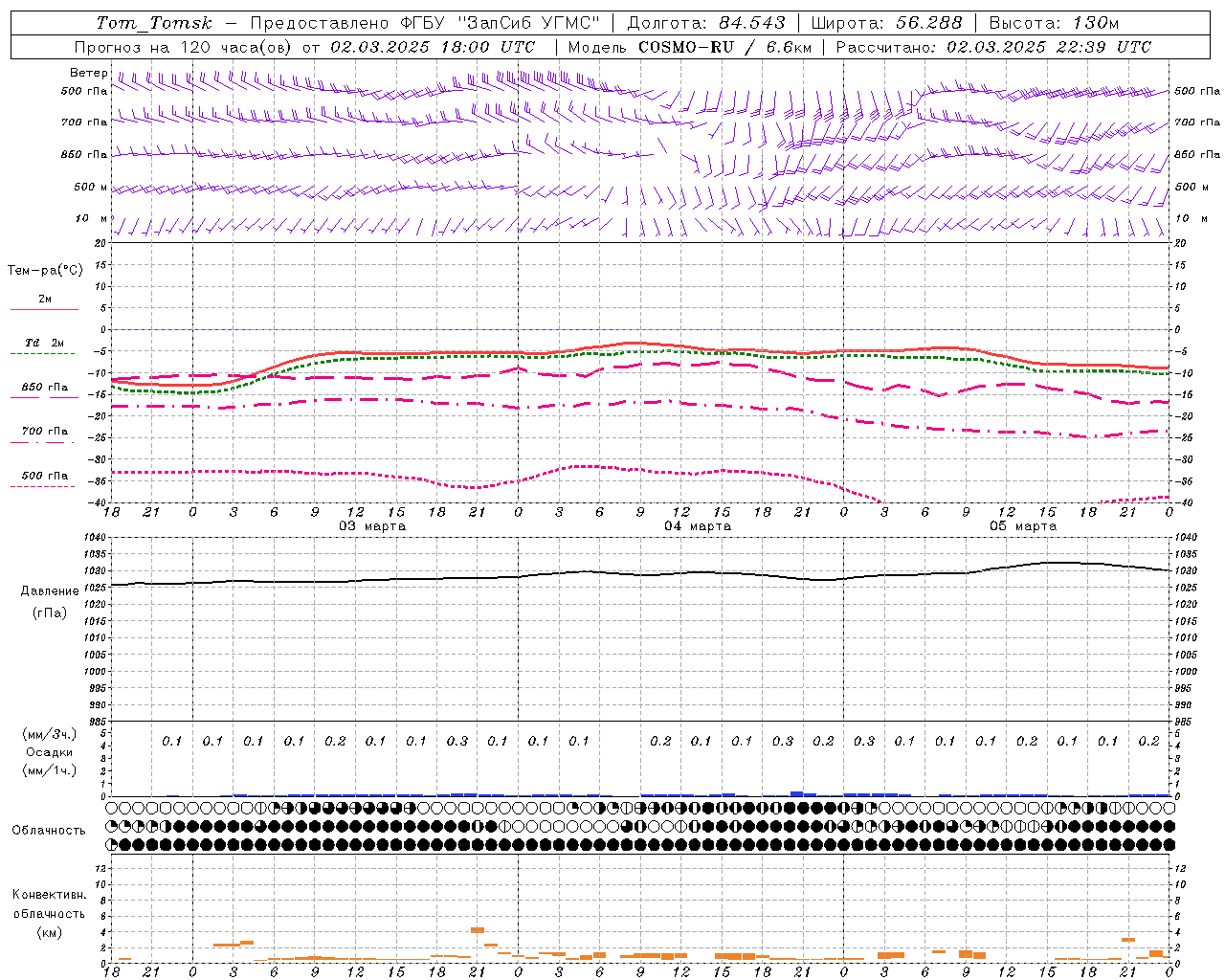
Task: Click the 05 марта date label
Action: point(1023,526)
